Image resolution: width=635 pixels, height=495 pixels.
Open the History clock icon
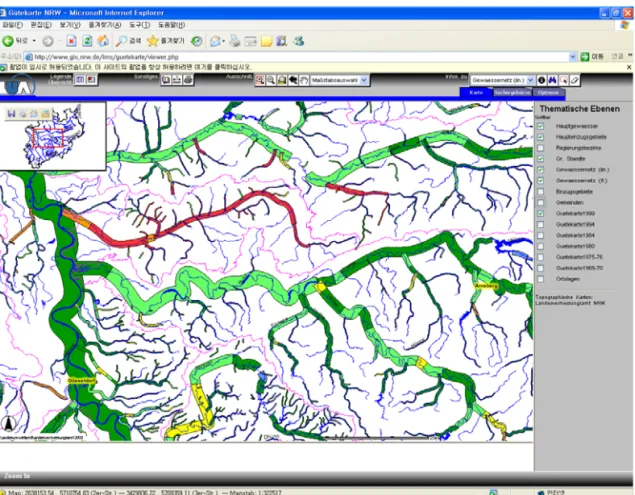click(x=197, y=41)
